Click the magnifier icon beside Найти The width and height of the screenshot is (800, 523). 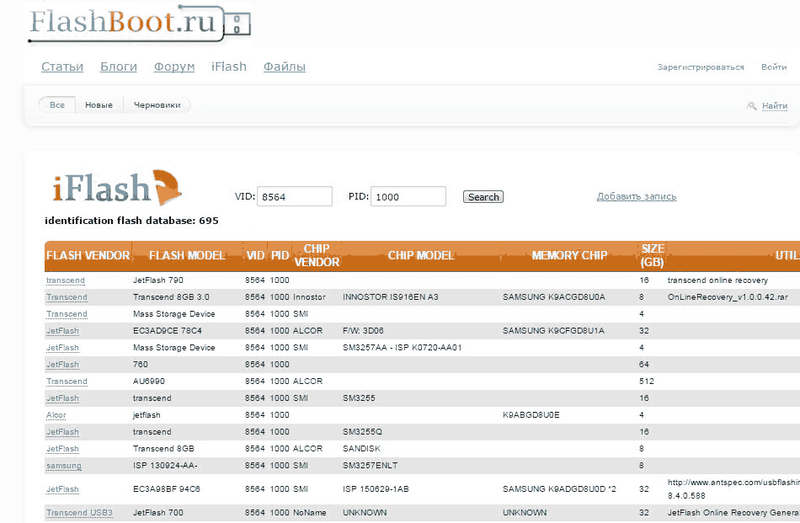click(752, 106)
